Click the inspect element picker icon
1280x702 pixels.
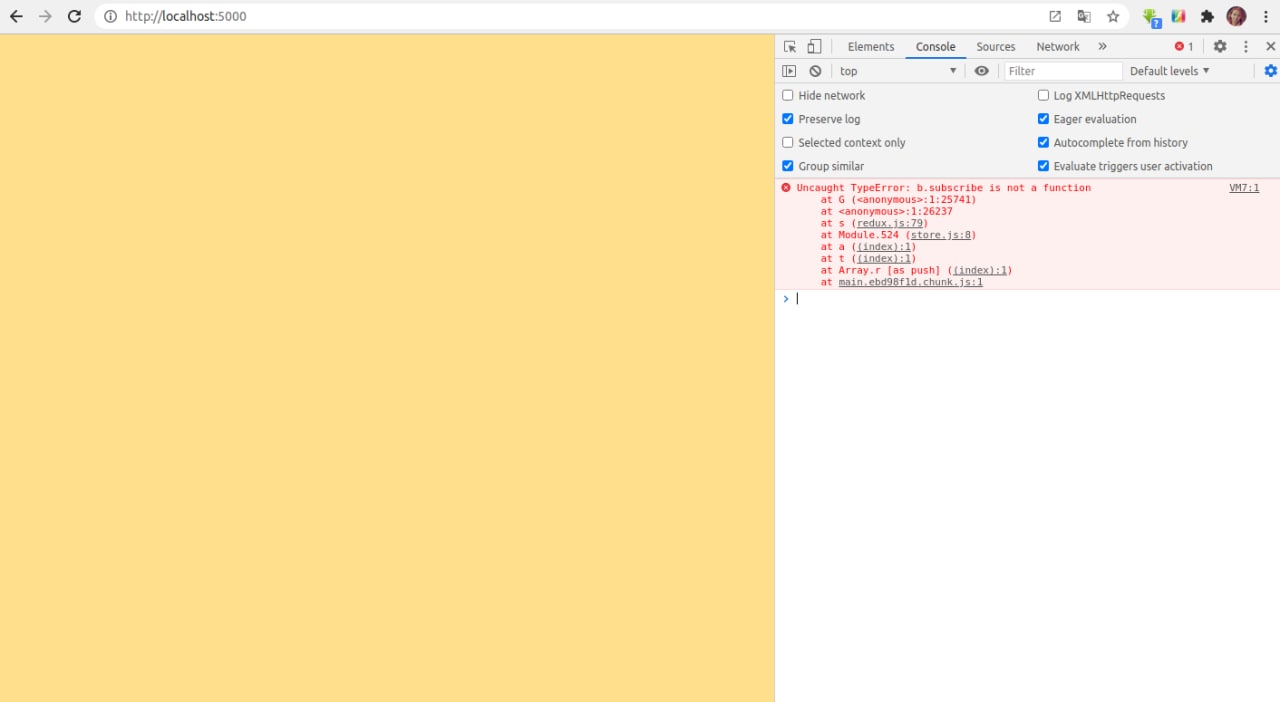[x=790, y=47]
